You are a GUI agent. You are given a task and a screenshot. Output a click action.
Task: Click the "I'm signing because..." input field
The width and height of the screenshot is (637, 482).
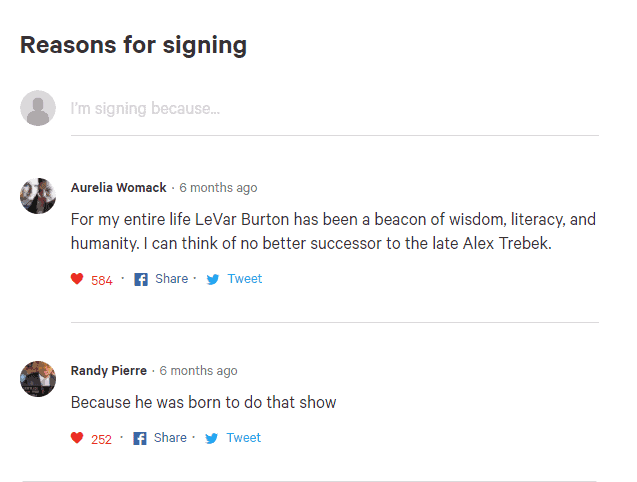click(x=334, y=109)
